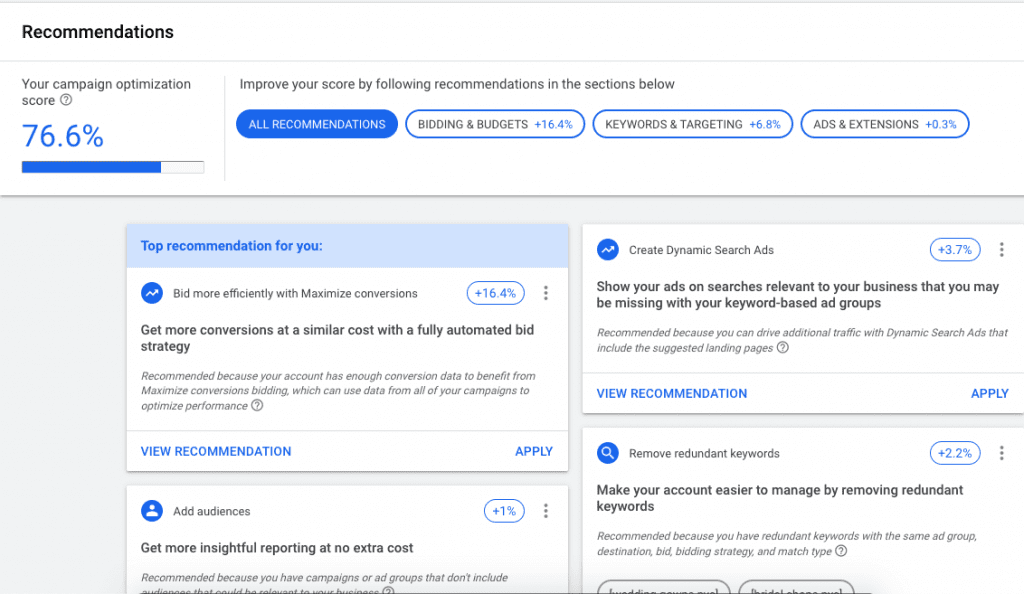Image resolution: width=1024 pixels, height=594 pixels.
Task: Click magnifier icon on Remove redundant keywords card
Action: 608,453
